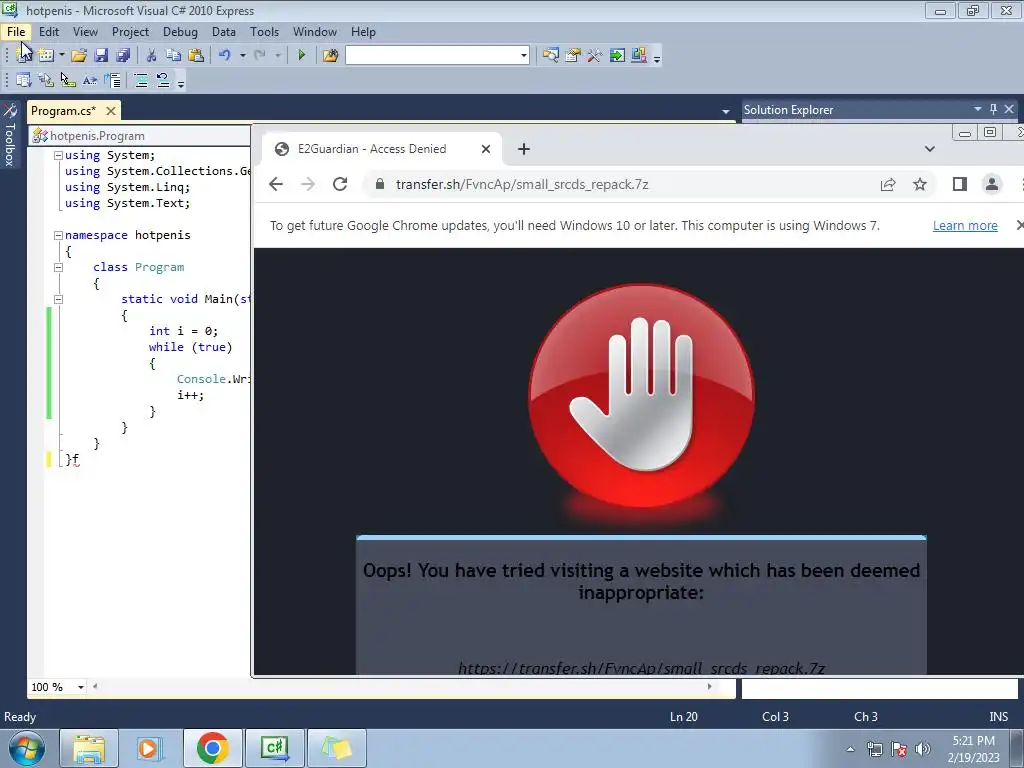
Task: Open the View menu
Action: 86,31
